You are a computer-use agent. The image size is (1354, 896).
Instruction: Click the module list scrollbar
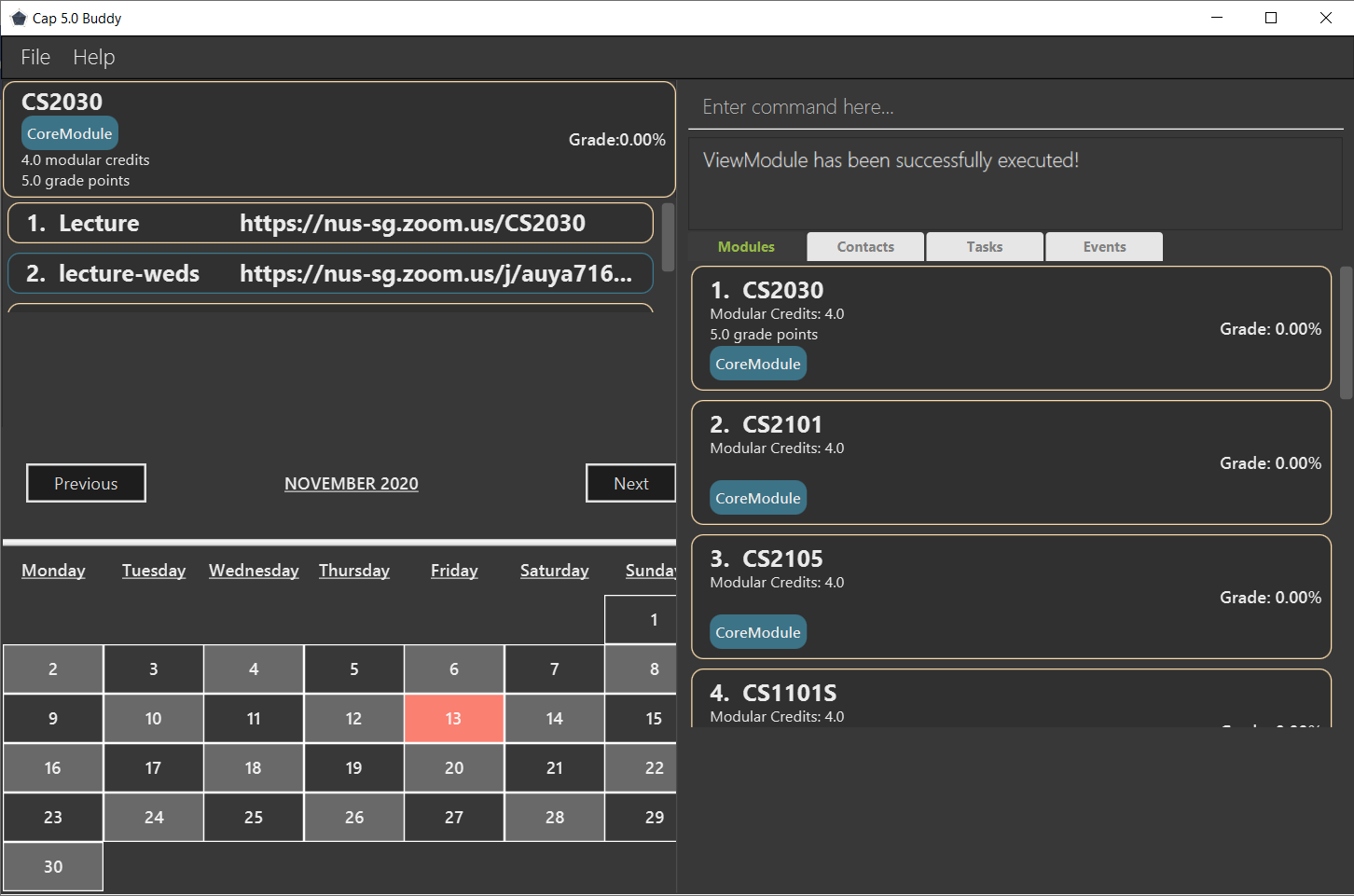[1346, 333]
